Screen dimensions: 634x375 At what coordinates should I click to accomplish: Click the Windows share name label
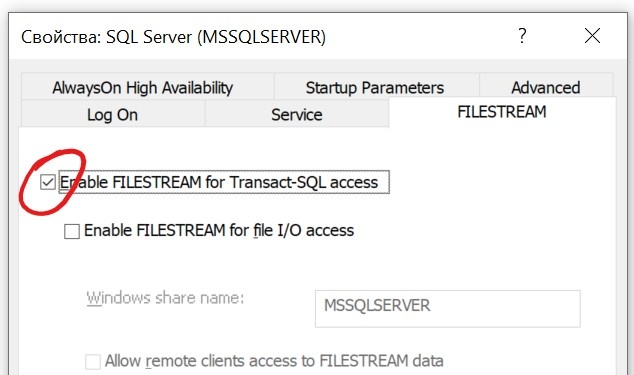[x=165, y=298]
